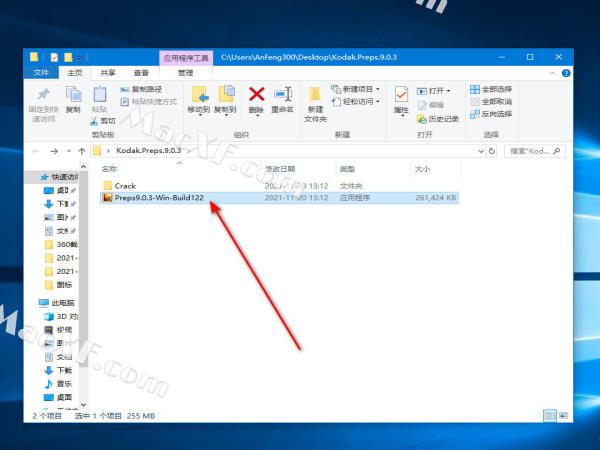The height and width of the screenshot is (450, 600).
Task: Select This PC (此电脑) in the sidebar
Action: coord(57,303)
